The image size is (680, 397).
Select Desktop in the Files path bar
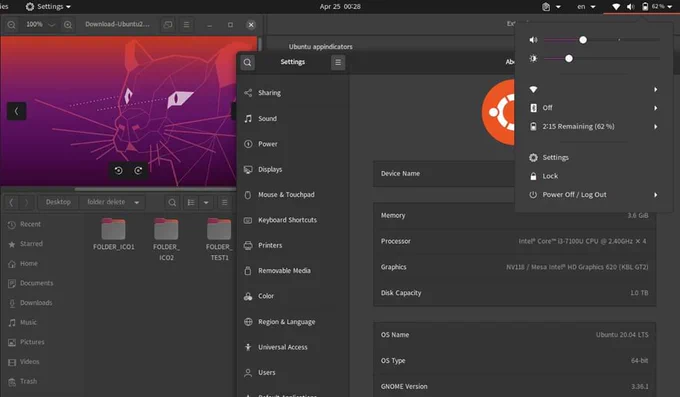(58, 202)
